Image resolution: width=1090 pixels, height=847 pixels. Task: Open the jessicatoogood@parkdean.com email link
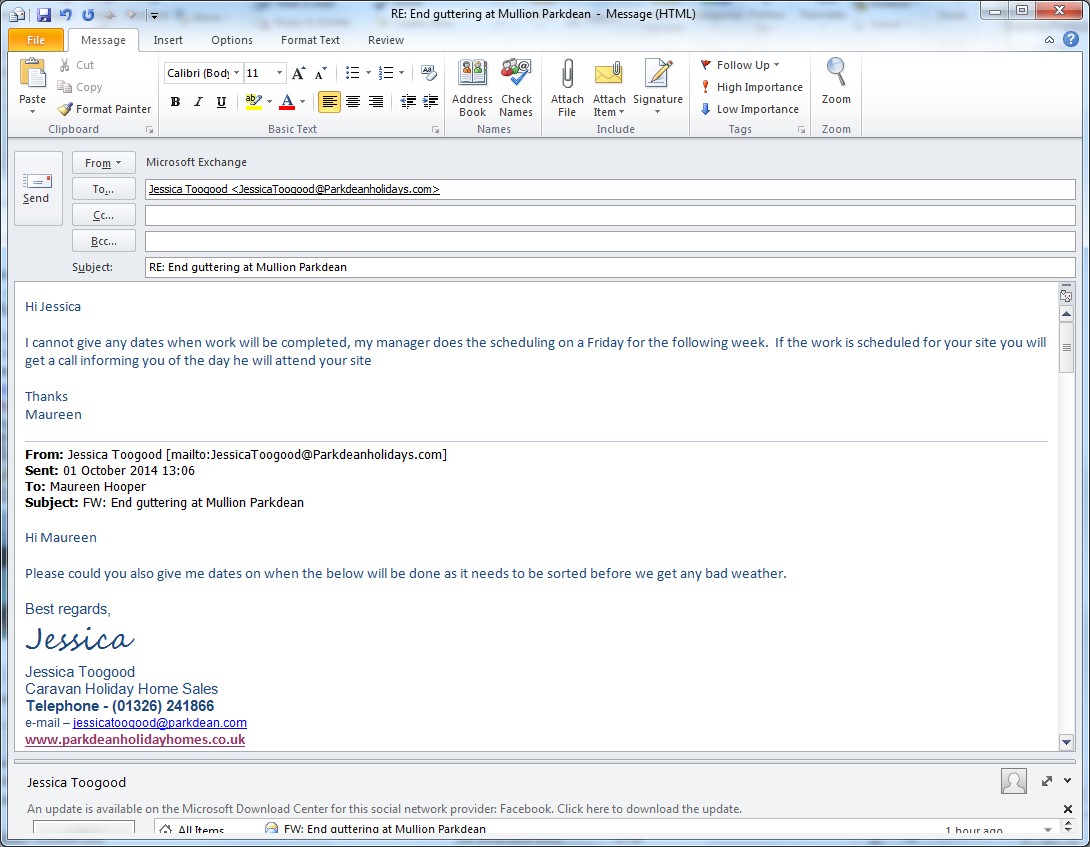click(x=160, y=723)
